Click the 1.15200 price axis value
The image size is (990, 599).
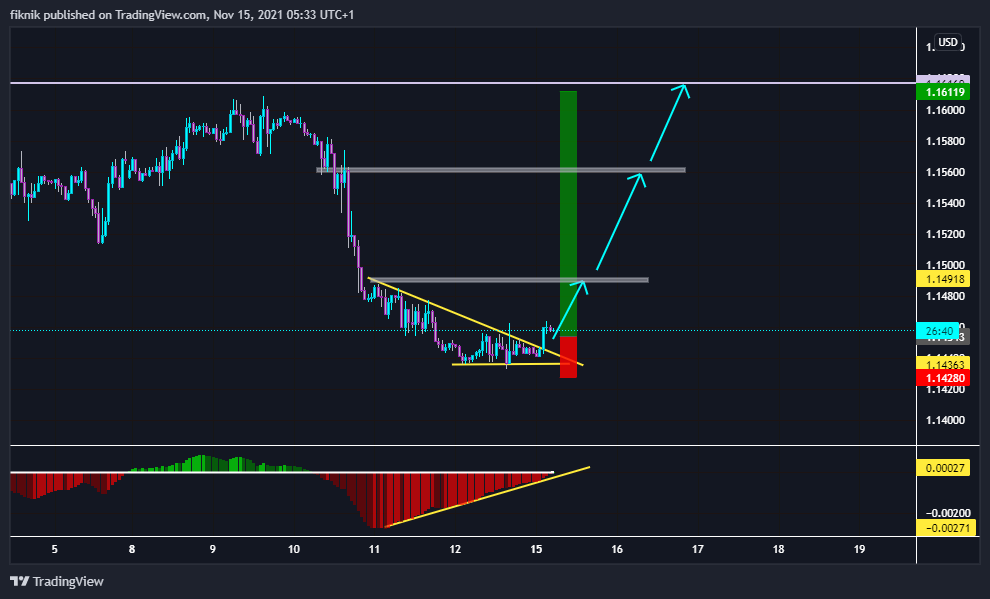point(945,234)
